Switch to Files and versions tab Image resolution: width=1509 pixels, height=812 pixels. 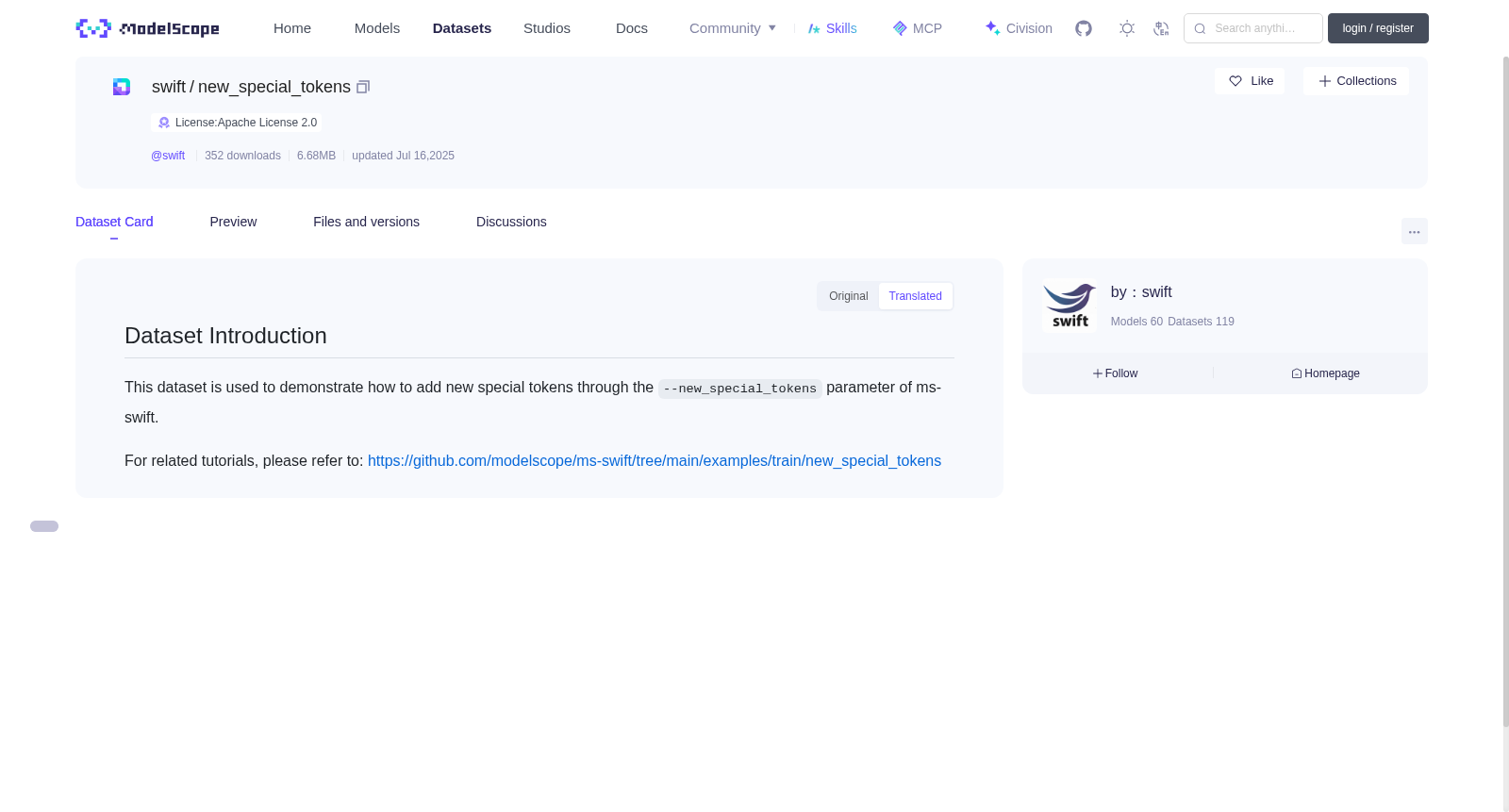[x=366, y=222]
